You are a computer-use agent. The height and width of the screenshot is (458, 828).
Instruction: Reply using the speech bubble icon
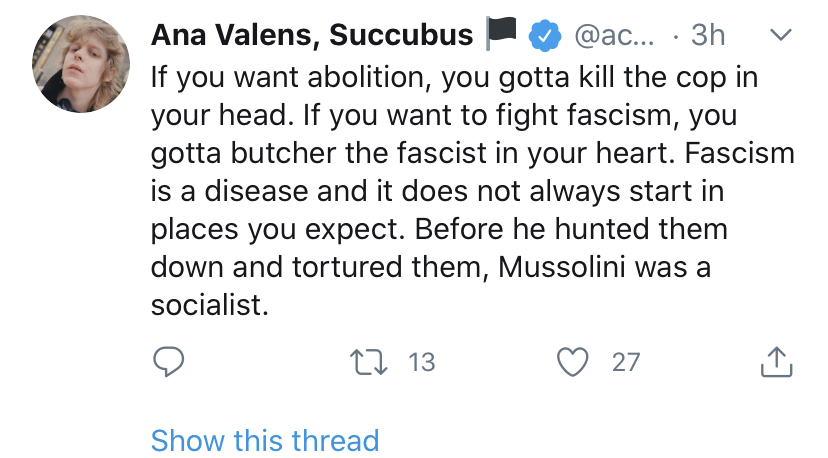coord(170,361)
